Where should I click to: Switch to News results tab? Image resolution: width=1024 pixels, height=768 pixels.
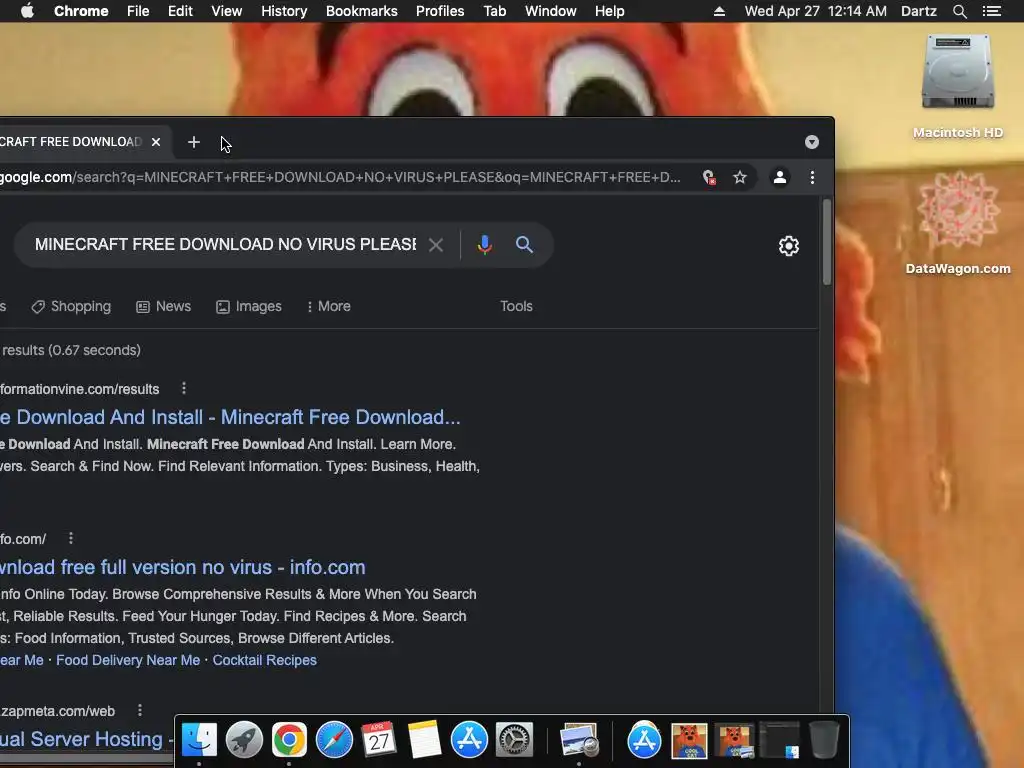click(x=163, y=306)
